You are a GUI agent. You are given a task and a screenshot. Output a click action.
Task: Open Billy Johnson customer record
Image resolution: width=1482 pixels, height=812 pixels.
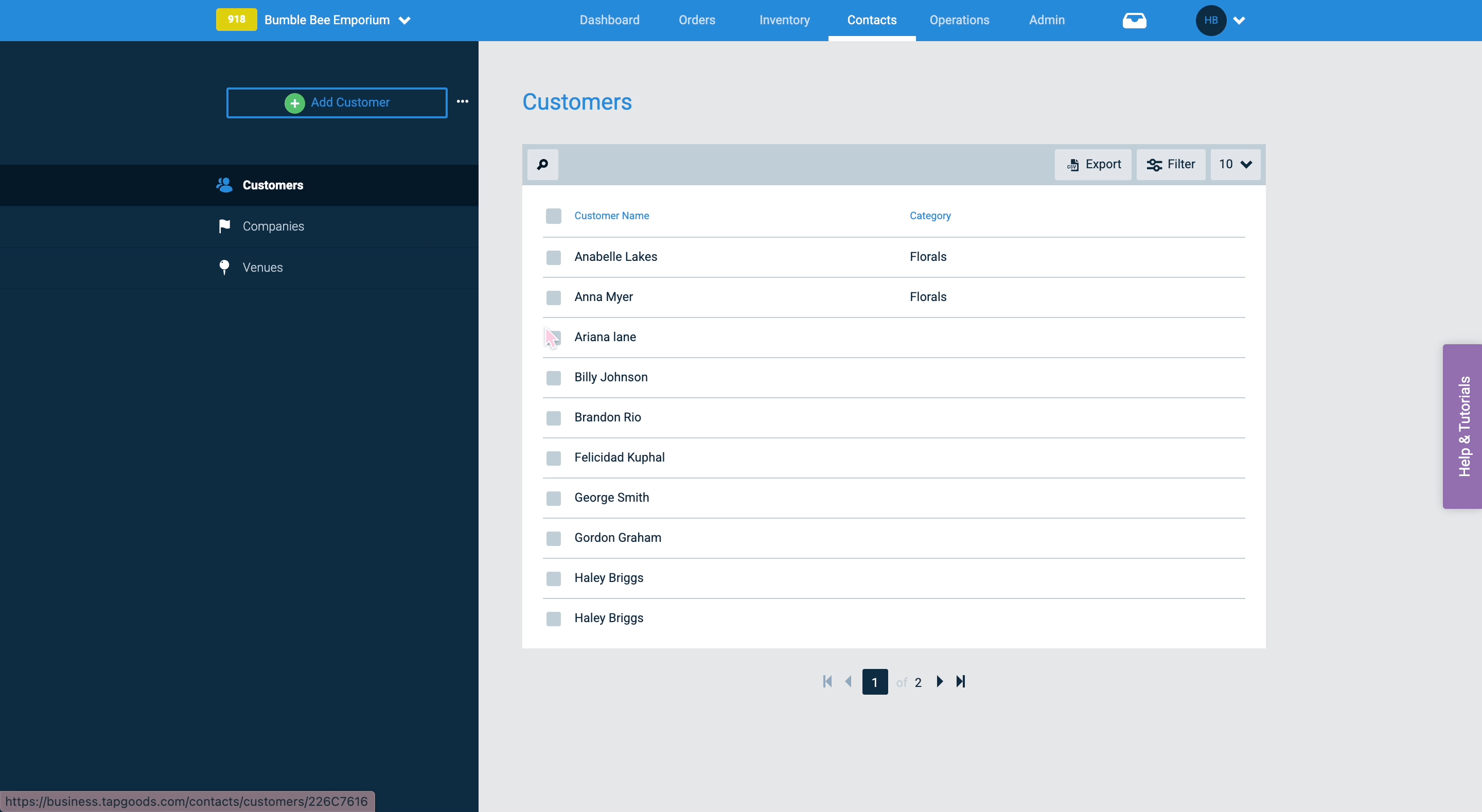click(610, 377)
